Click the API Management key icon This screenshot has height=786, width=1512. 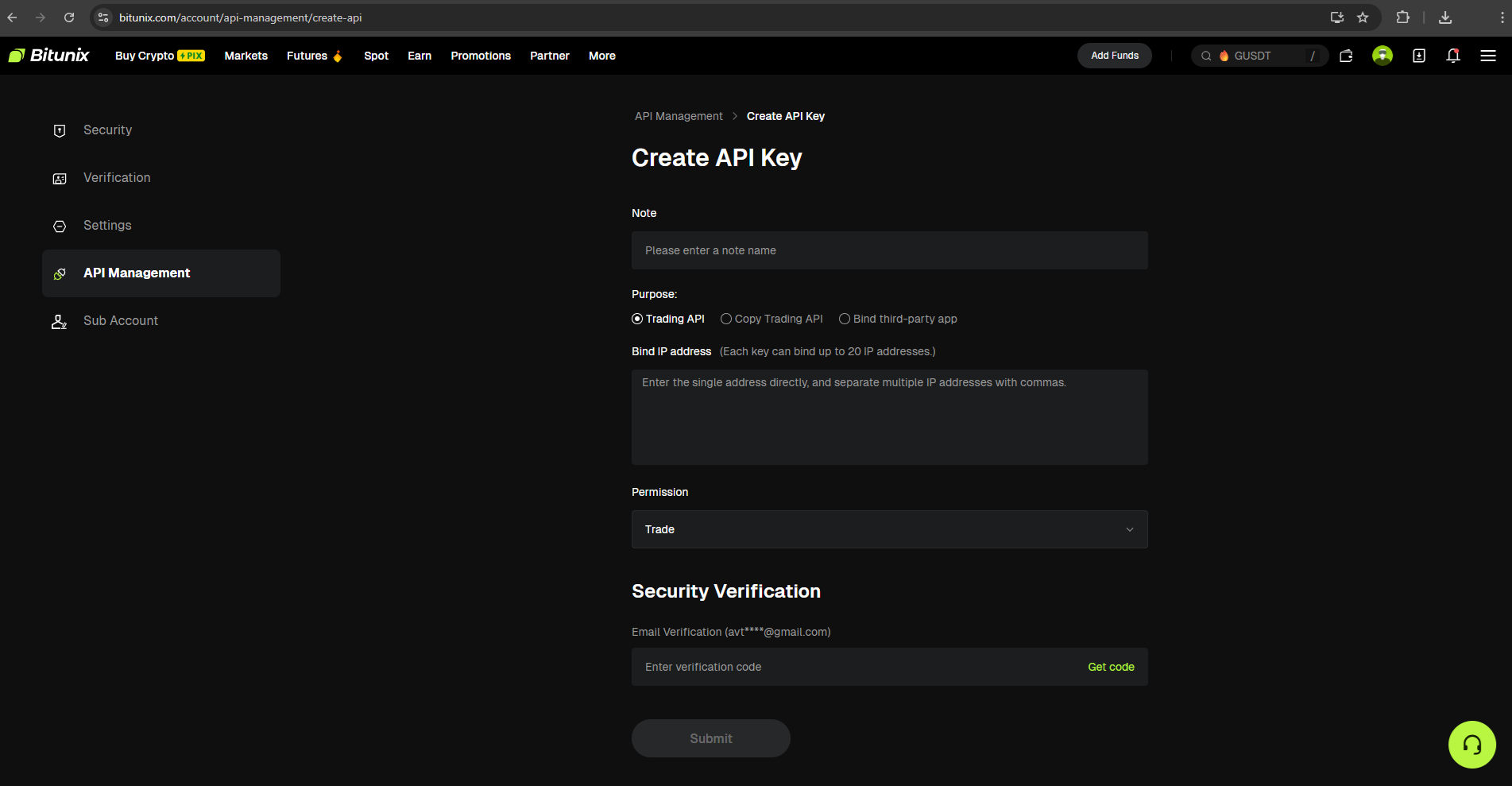(59, 273)
